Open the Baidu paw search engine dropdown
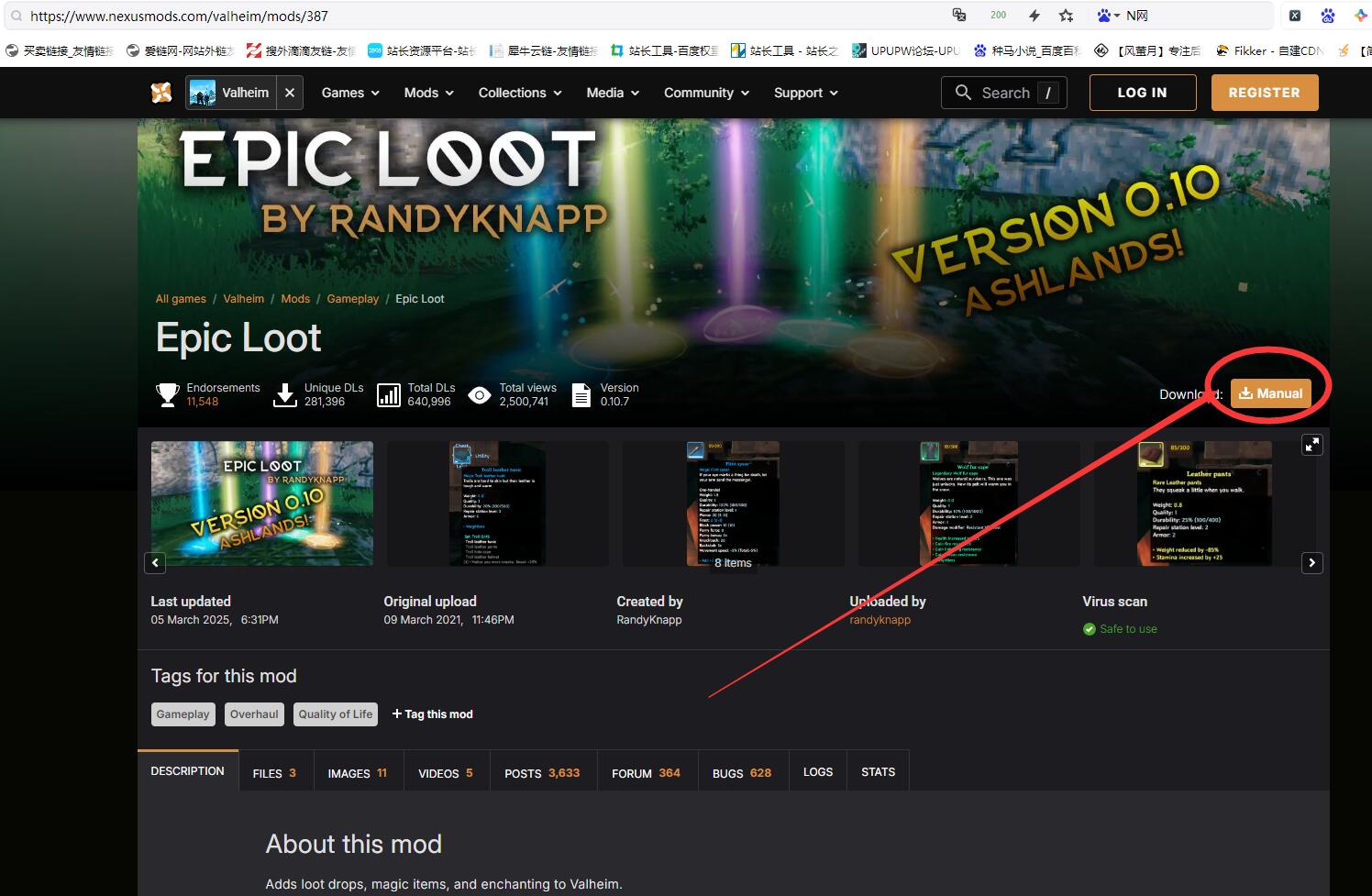 [1108, 16]
